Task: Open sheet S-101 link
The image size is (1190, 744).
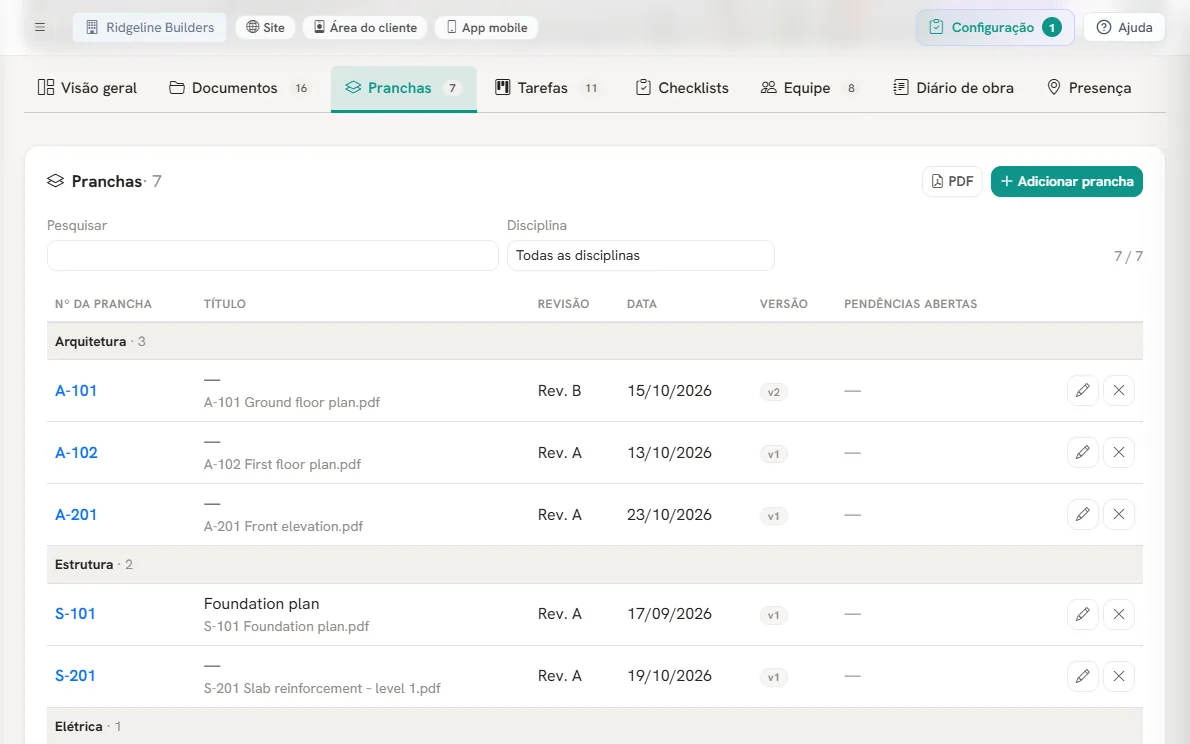Action: tap(75, 614)
